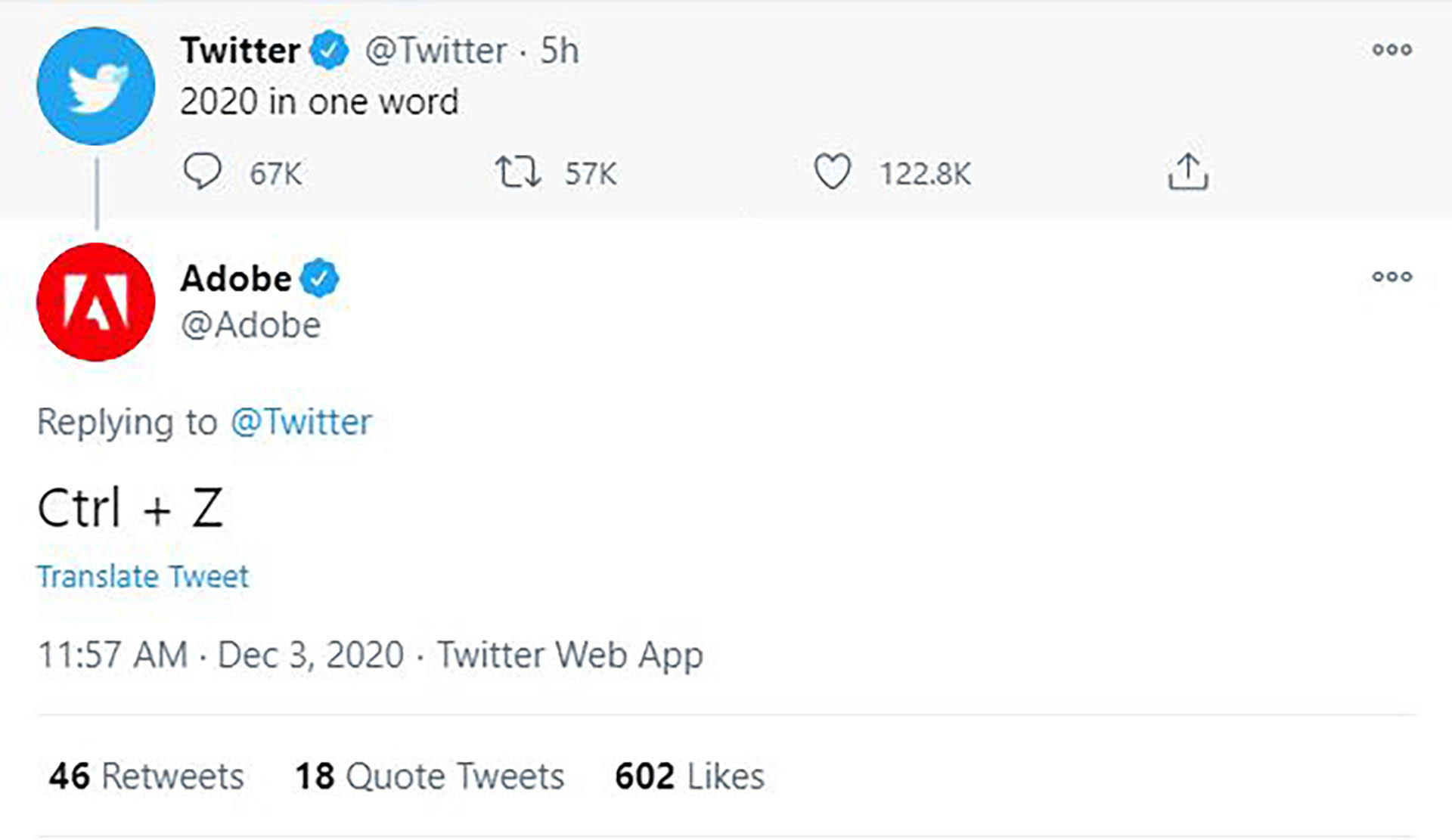The width and height of the screenshot is (1452, 840).
Task: Click the reply speech bubble icon
Action: pos(202,171)
